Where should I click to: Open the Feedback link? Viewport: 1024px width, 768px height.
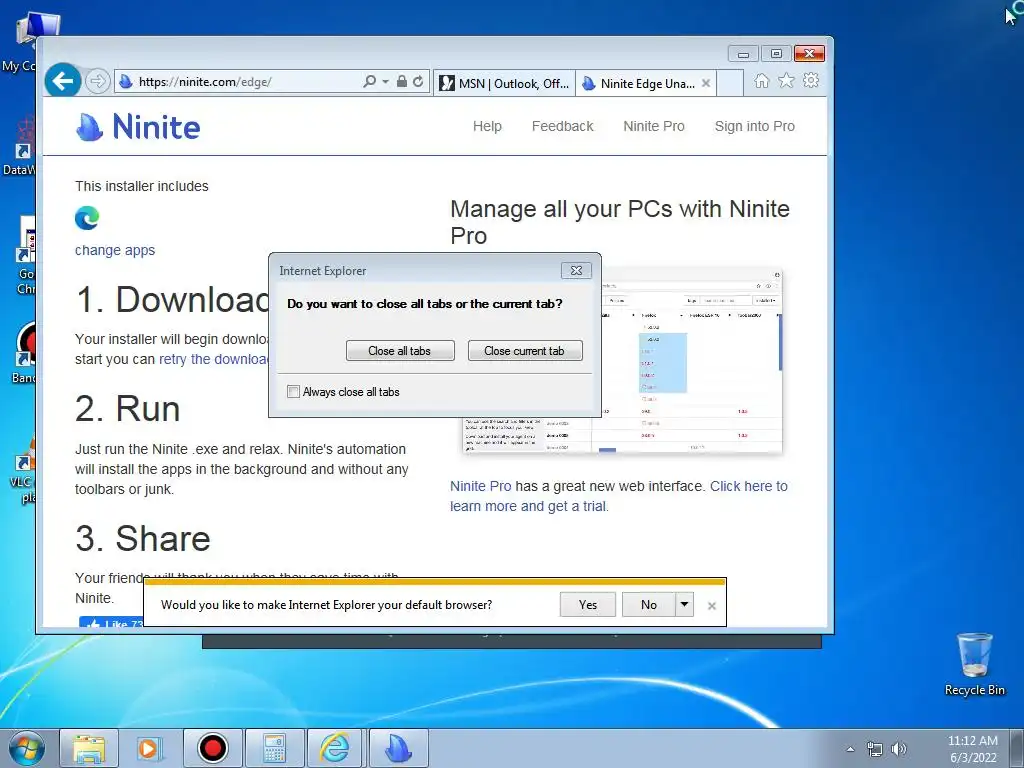click(562, 127)
